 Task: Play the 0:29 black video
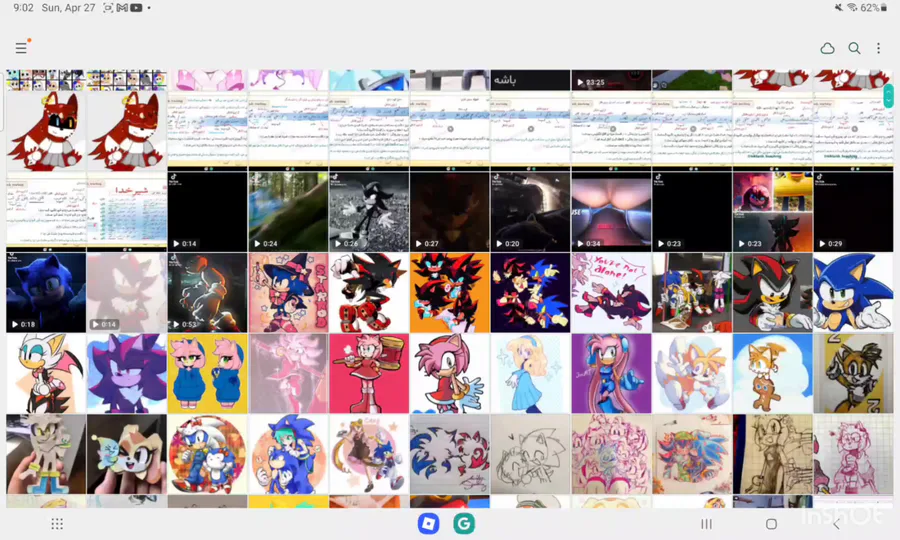(x=853, y=212)
